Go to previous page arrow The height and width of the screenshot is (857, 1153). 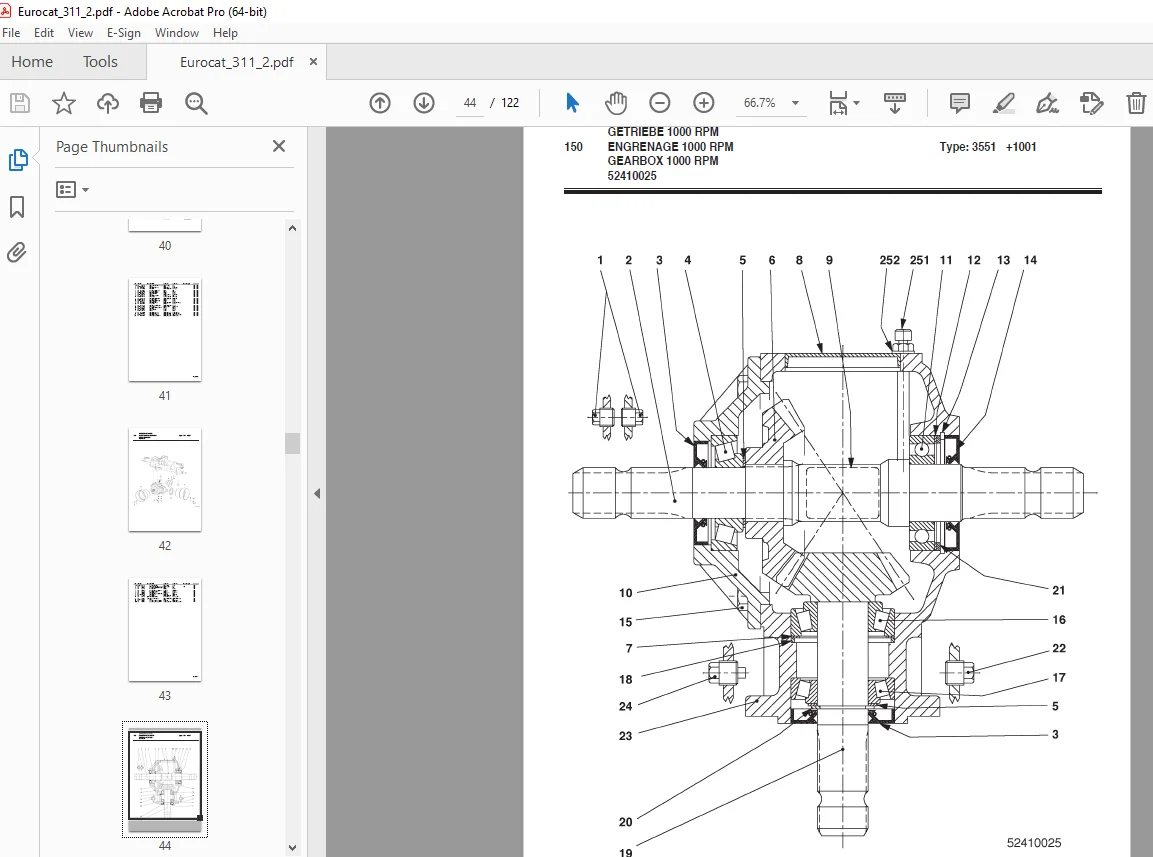pyautogui.click(x=380, y=103)
